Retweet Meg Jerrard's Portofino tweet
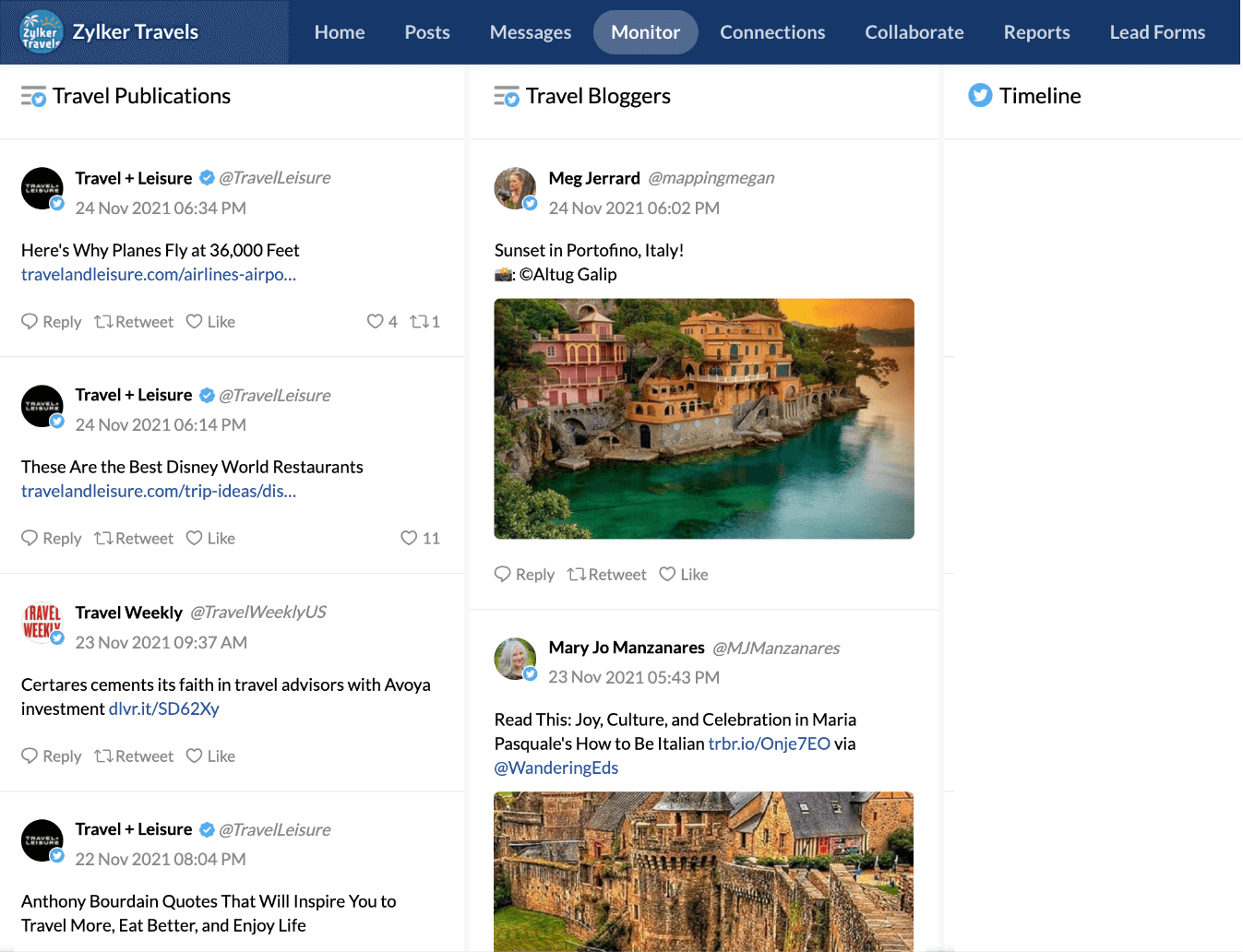Image resolution: width=1243 pixels, height=952 pixels. (607, 574)
